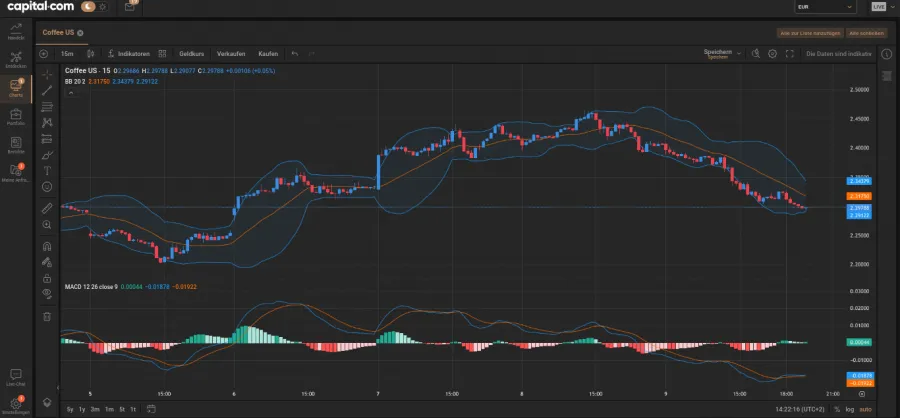Select the brush drawing tool
900x418 pixels.
(x=47, y=154)
